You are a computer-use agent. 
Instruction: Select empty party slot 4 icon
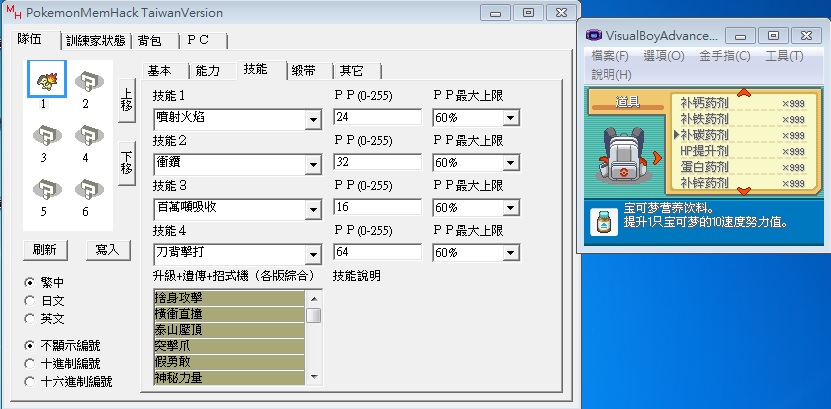pyautogui.click(x=89, y=135)
